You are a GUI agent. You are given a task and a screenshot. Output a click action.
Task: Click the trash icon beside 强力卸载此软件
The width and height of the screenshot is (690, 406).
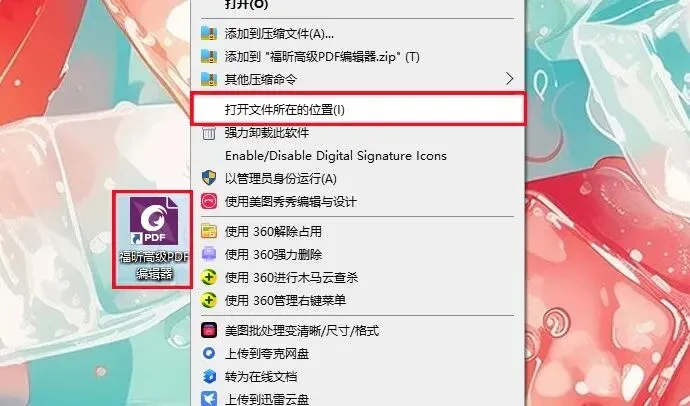[x=209, y=132]
